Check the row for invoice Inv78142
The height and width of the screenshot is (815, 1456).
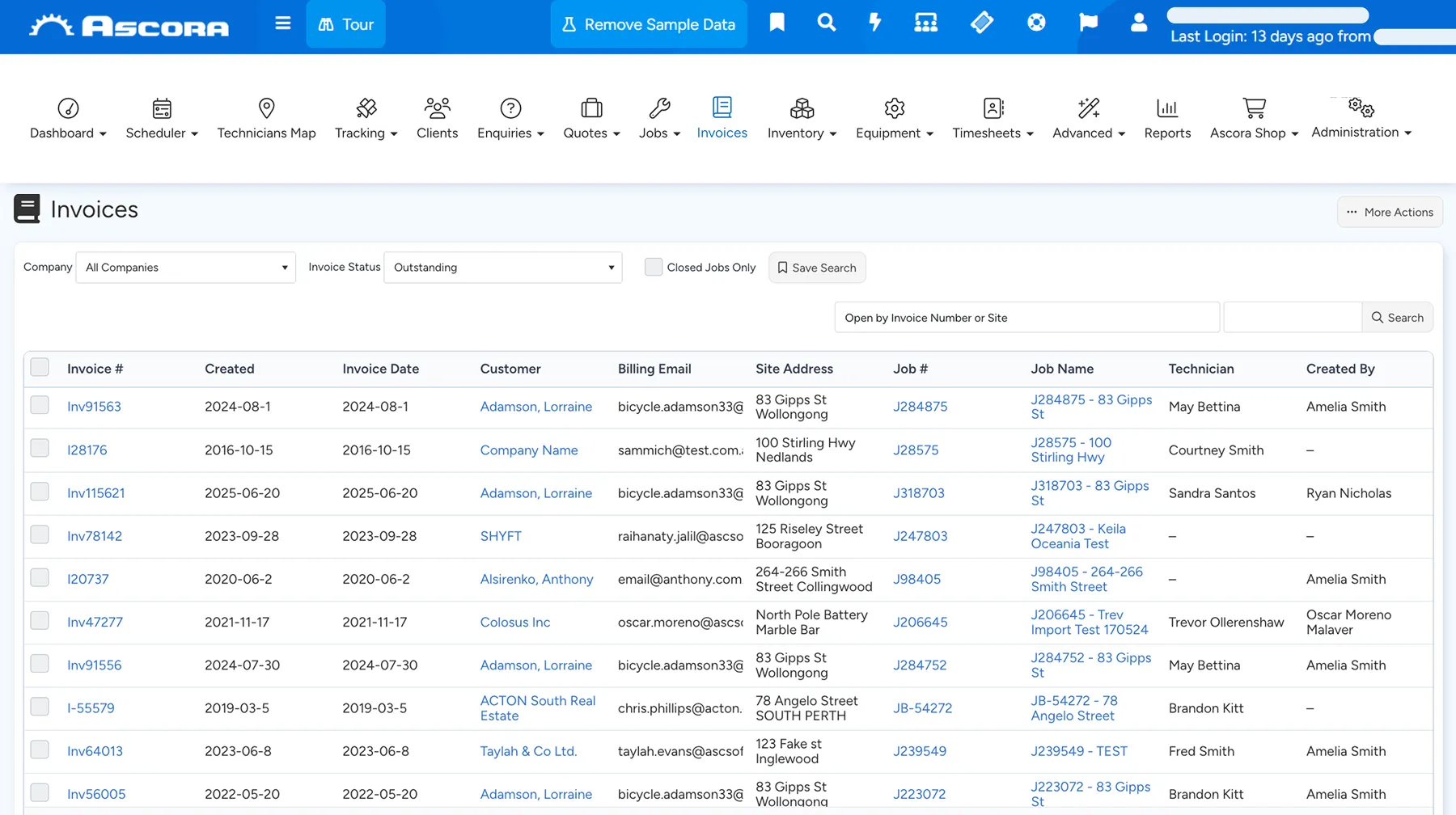40,534
